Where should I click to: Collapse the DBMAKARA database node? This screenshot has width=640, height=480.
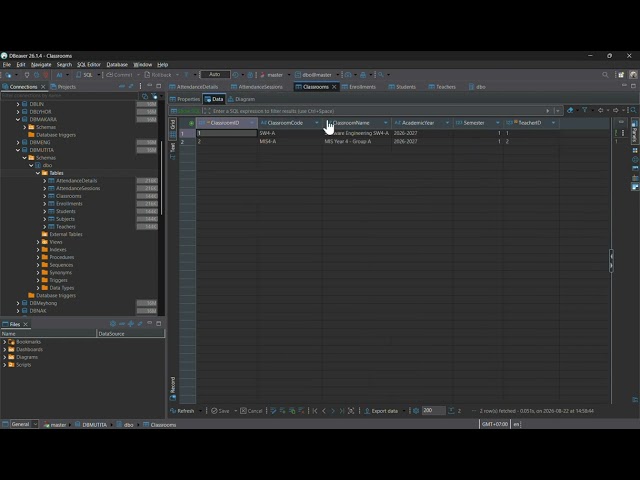[18, 119]
